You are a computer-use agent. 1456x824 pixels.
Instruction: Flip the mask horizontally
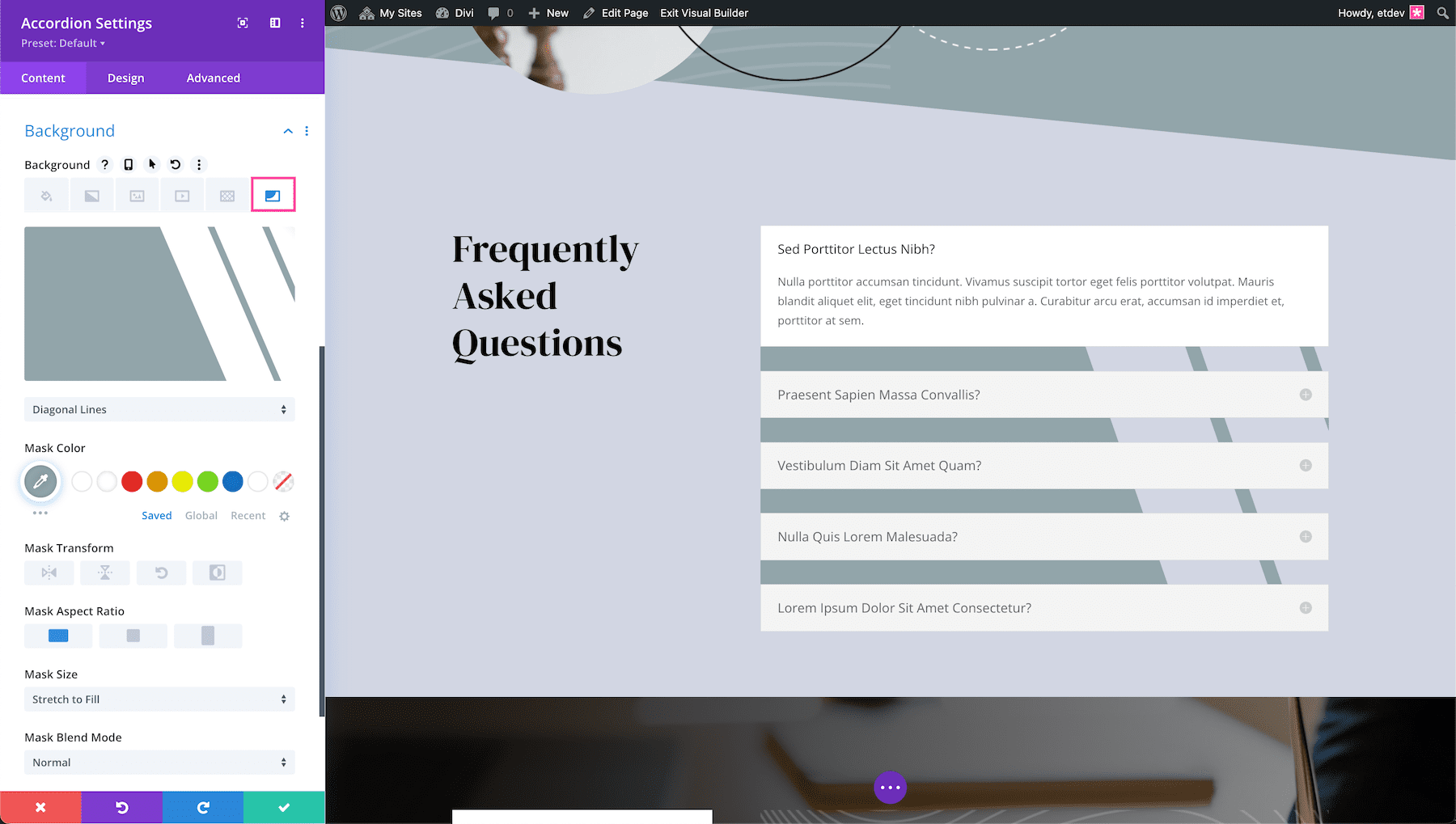pos(49,573)
